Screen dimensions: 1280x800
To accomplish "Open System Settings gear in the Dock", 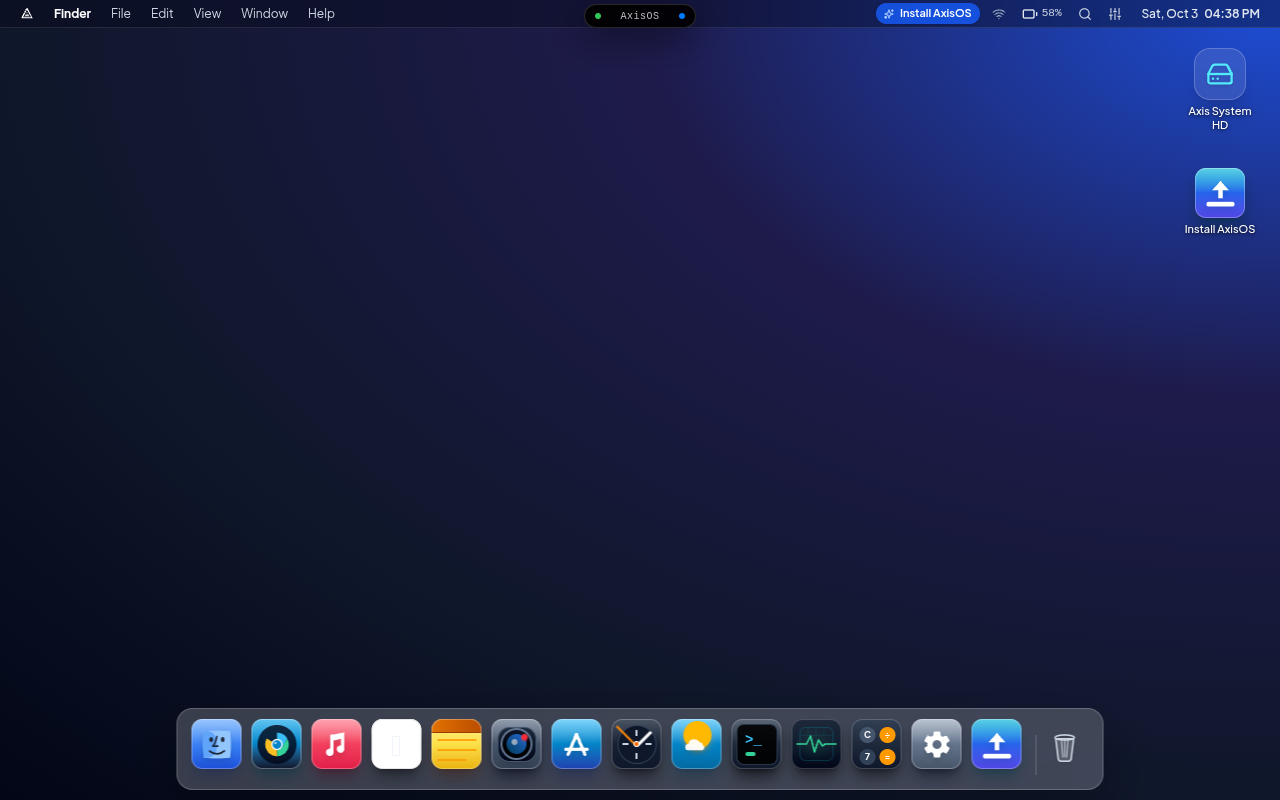I will pos(936,744).
